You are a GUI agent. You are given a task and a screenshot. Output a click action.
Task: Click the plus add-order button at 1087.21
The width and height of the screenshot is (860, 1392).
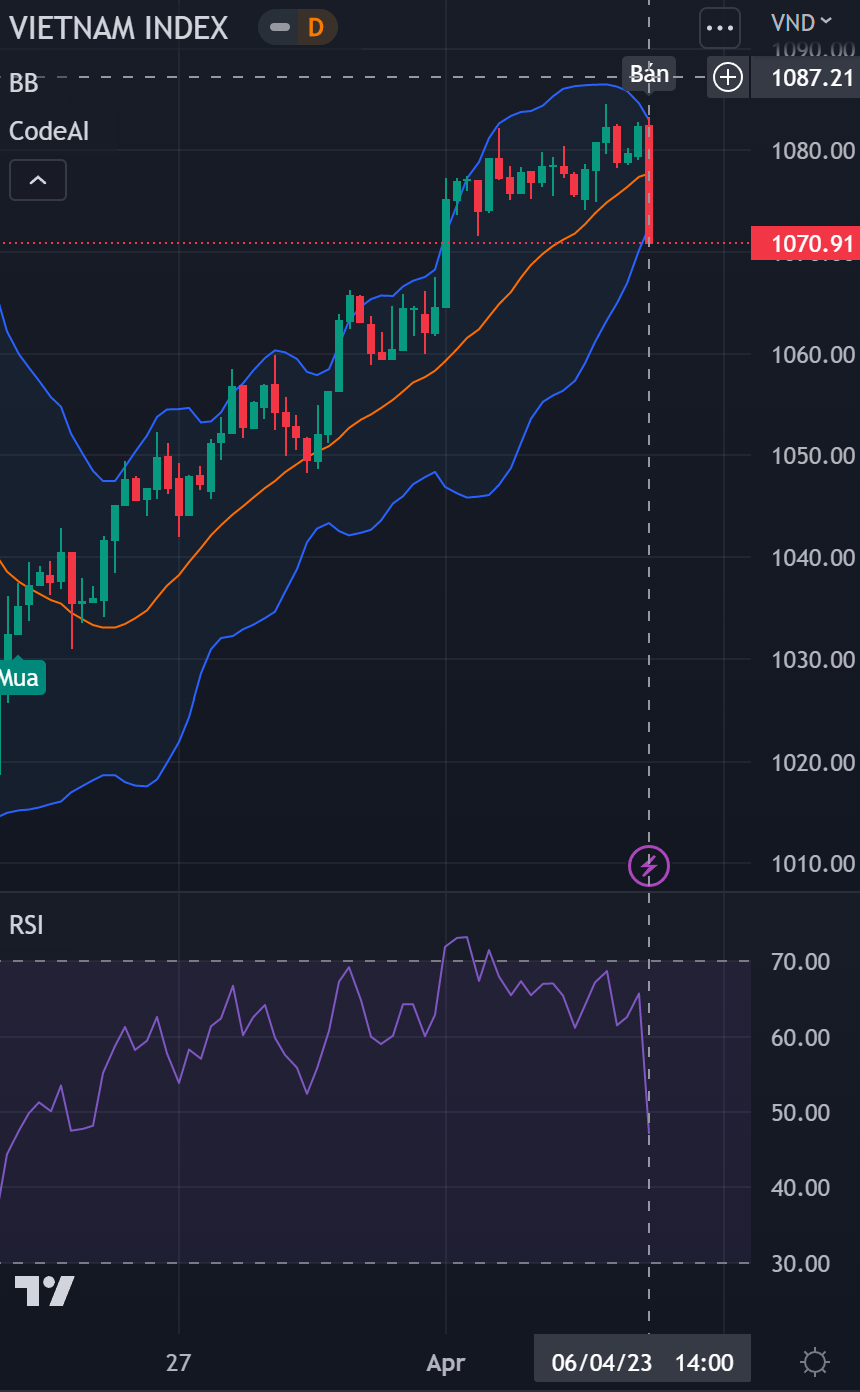click(x=727, y=77)
